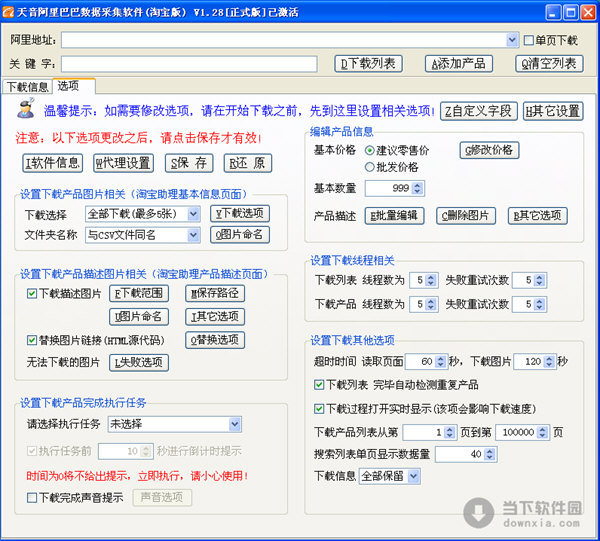Viewport: 600px width, 541px height.
Task: Open H其它设置 button
Action: click(x=553, y=111)
